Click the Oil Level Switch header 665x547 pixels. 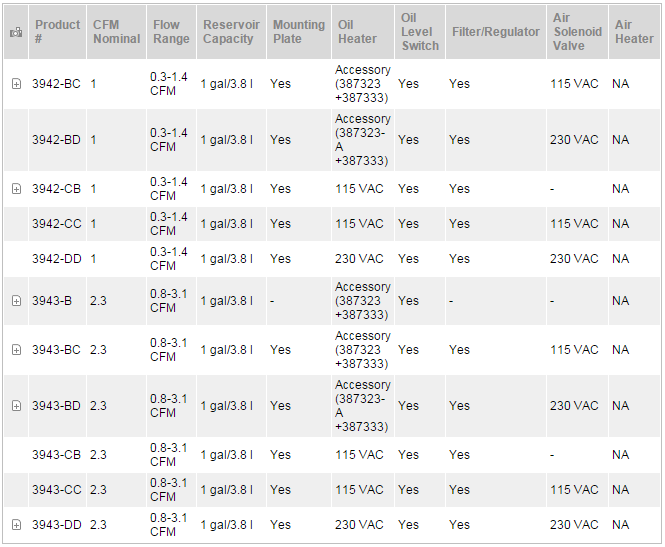pyautogui.click(x=419, y=31)
